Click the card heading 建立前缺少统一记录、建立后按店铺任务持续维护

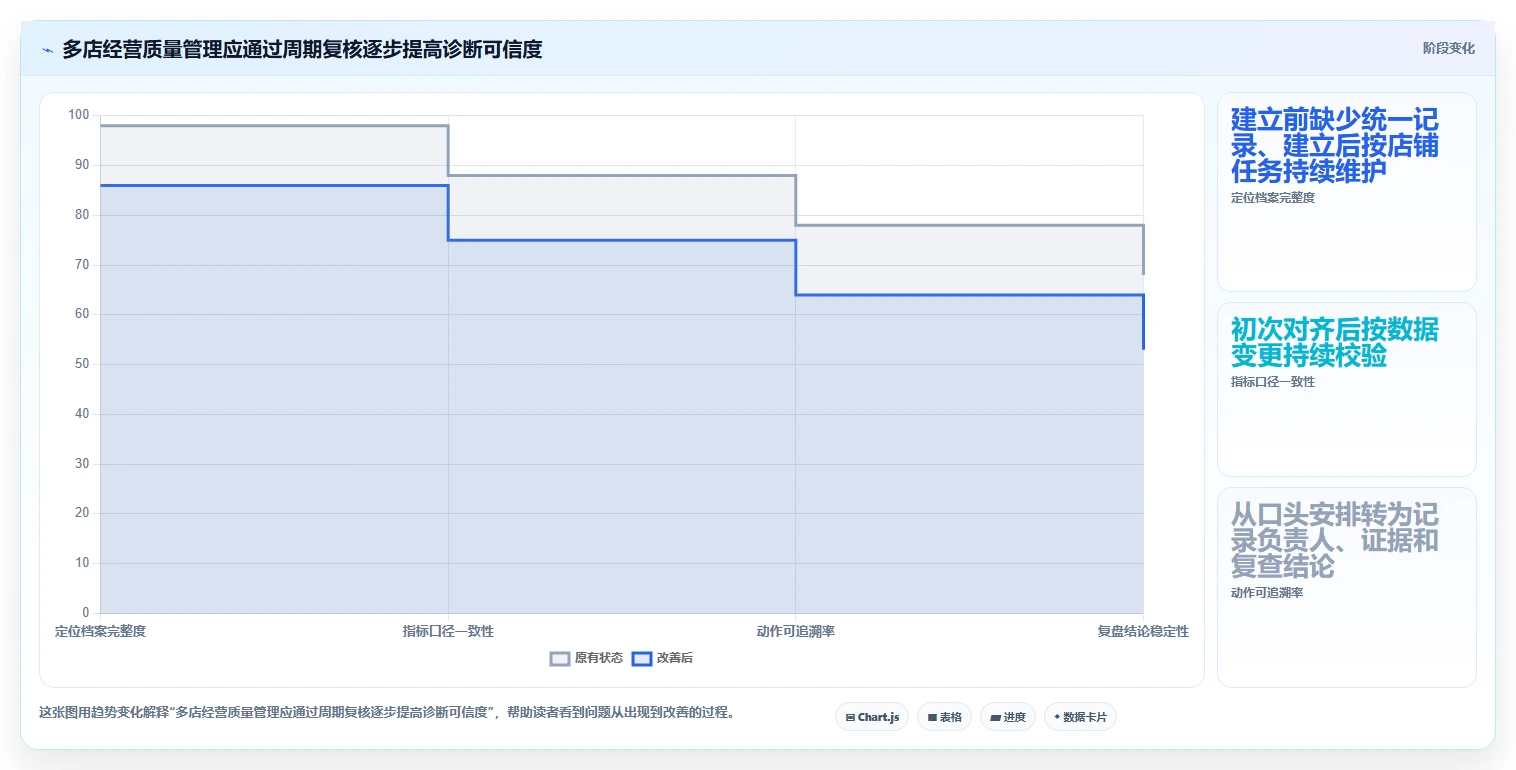(x=1334, y=146)
